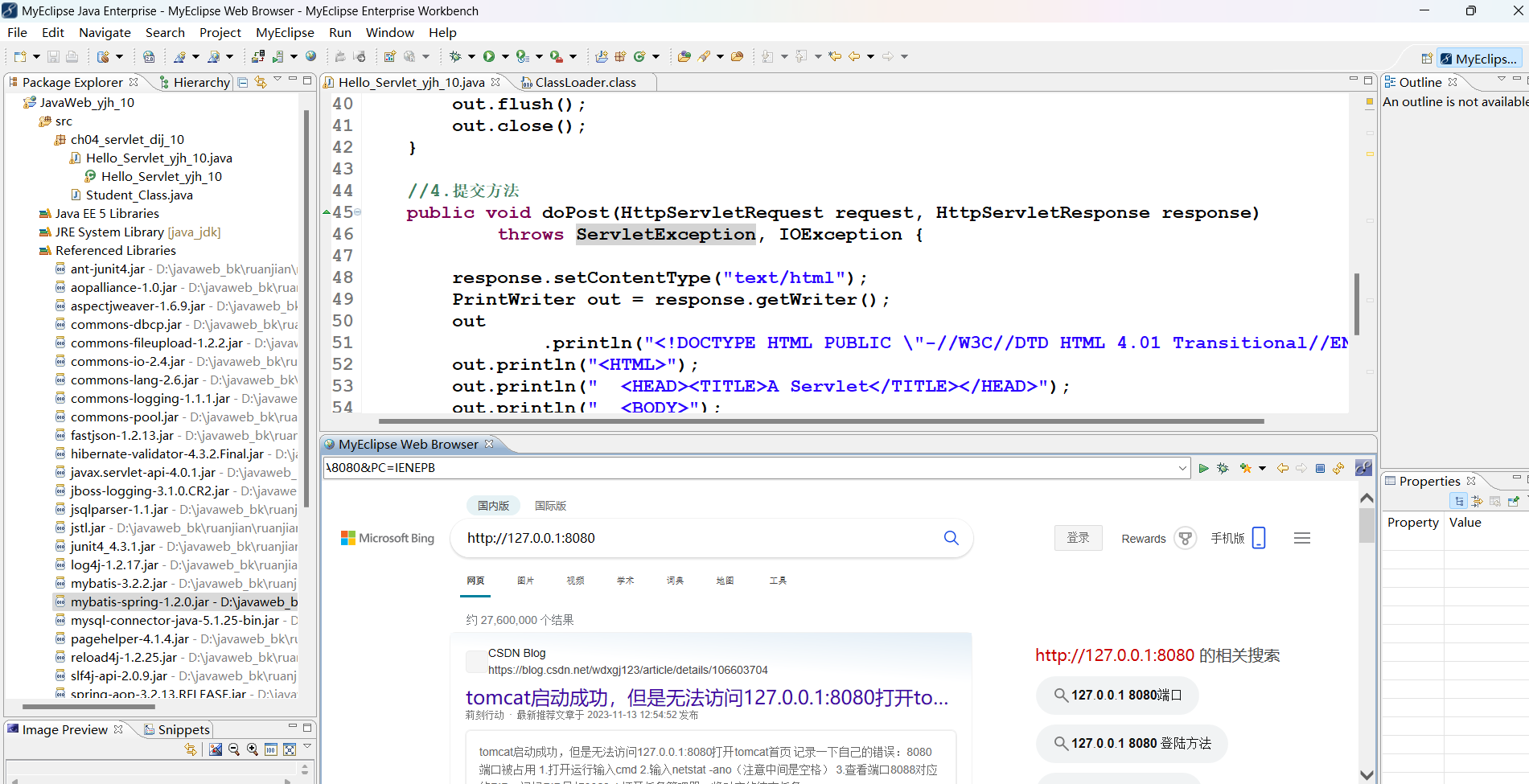This screenshot has width=1529, height=784.
Task: Click the Back yellow arrow in main toolbar
Action: click(854, 56)
